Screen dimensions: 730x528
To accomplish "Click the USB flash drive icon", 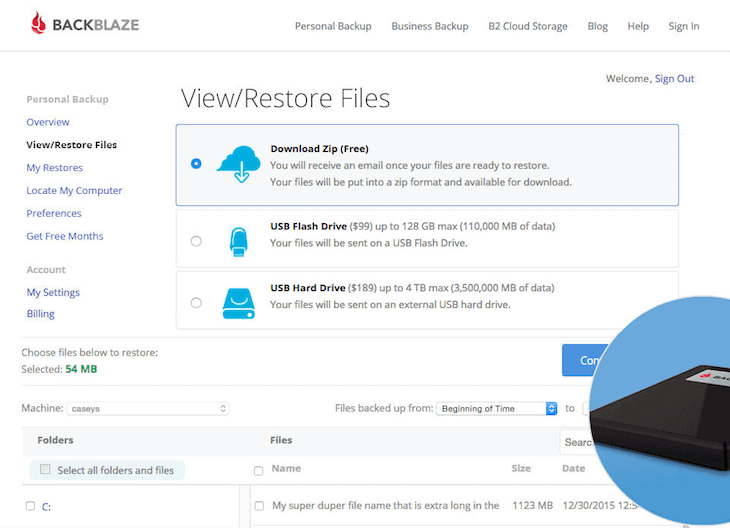I will click(238, 242).
